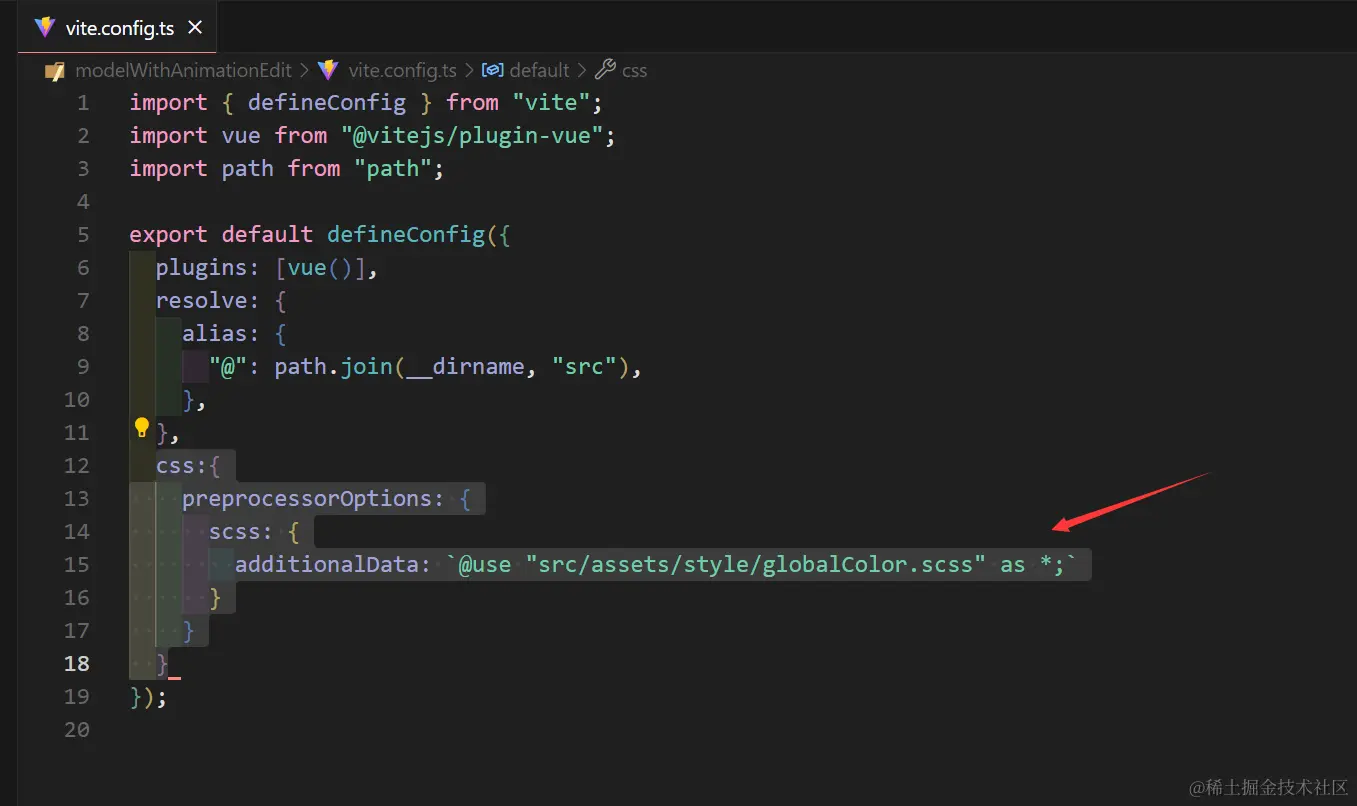
Task: Click the css property on line 12
Action: pyautogui.click(x=175, y=466)
